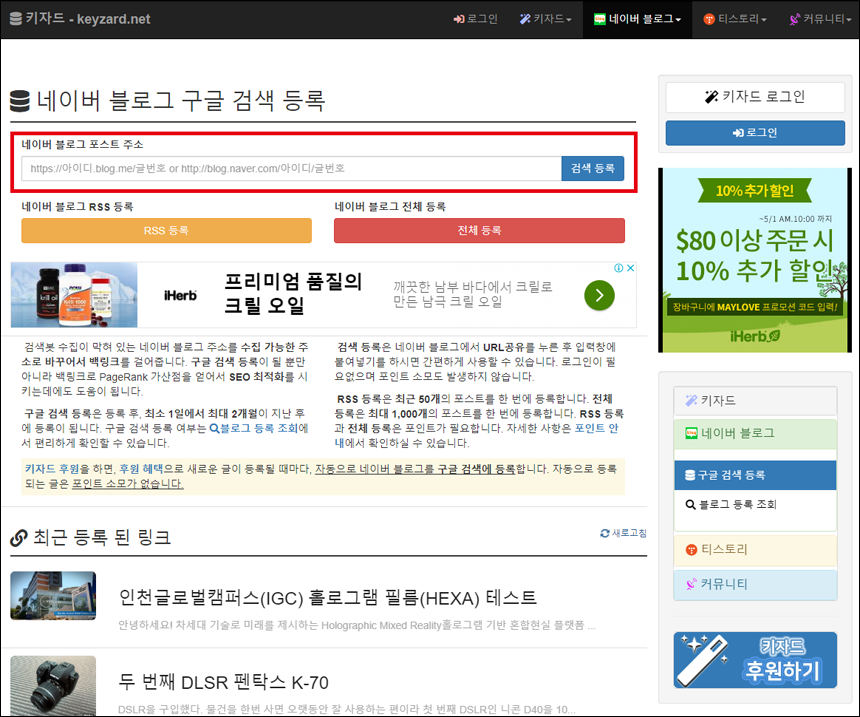
Task: Click the blue 로그인 button in the sidebar
Action: [x=755, y=133]
